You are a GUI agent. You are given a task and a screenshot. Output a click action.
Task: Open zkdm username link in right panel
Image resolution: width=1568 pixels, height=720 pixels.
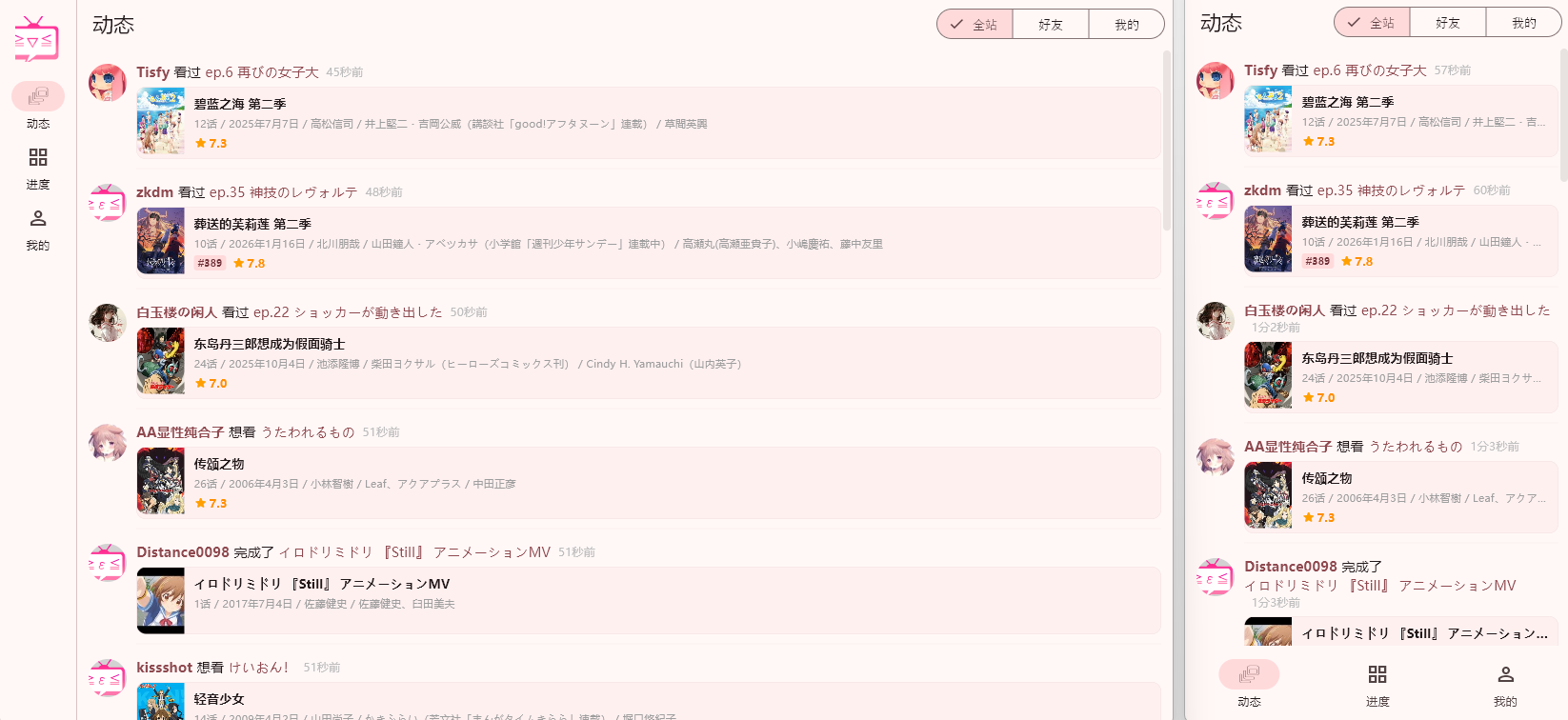click(1262, 190)
